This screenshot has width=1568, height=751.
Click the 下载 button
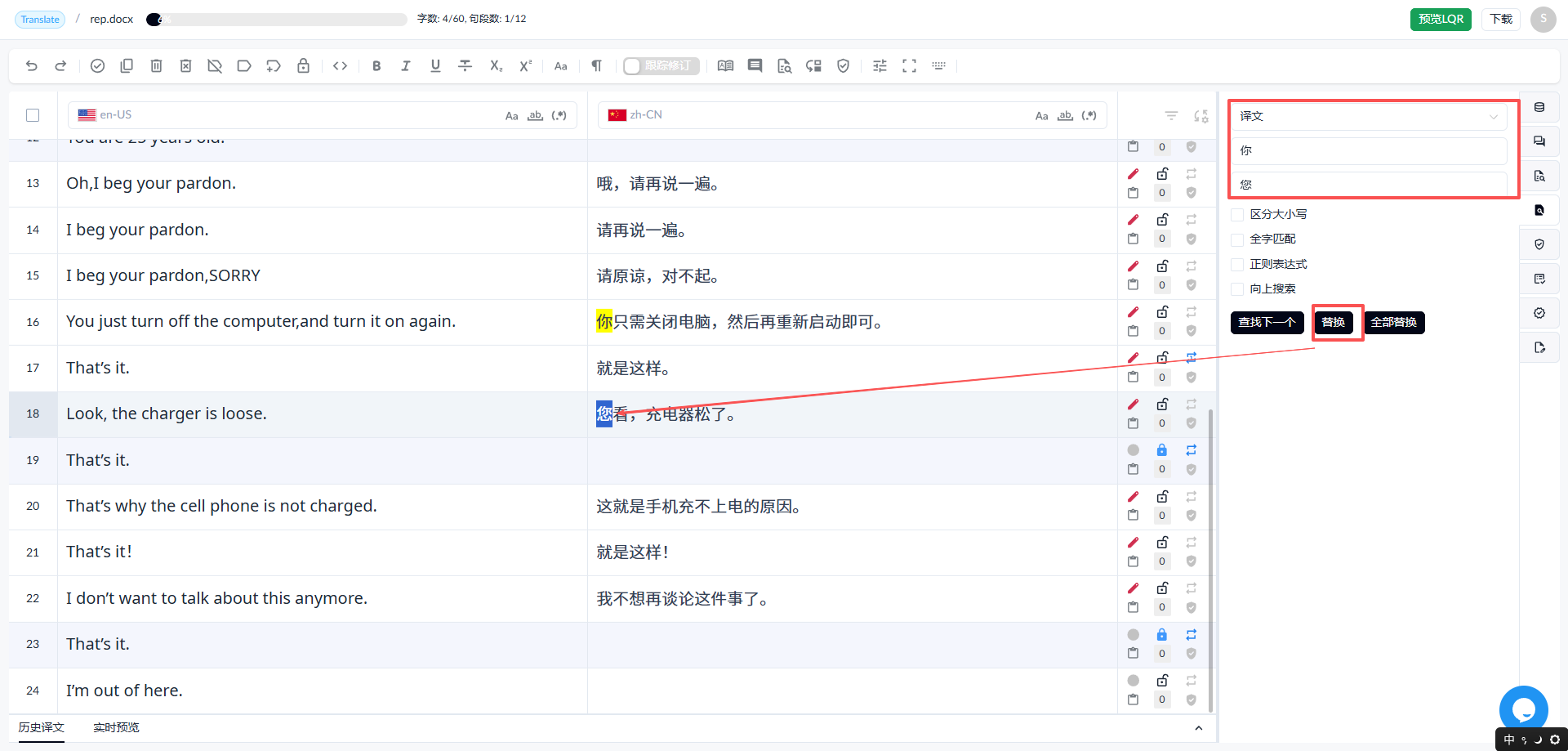coord(1501,20)
